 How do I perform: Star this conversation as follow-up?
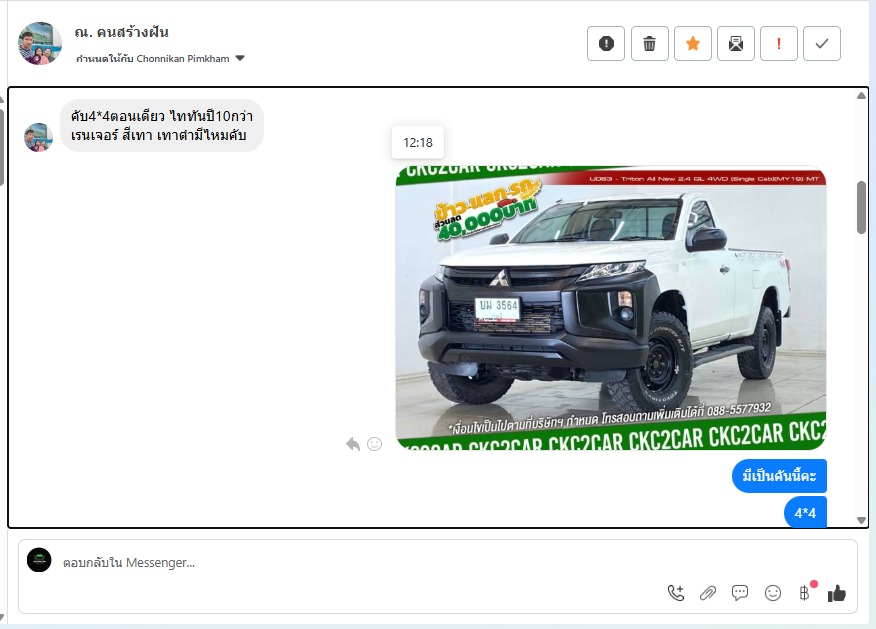click(x=693, y=44)
